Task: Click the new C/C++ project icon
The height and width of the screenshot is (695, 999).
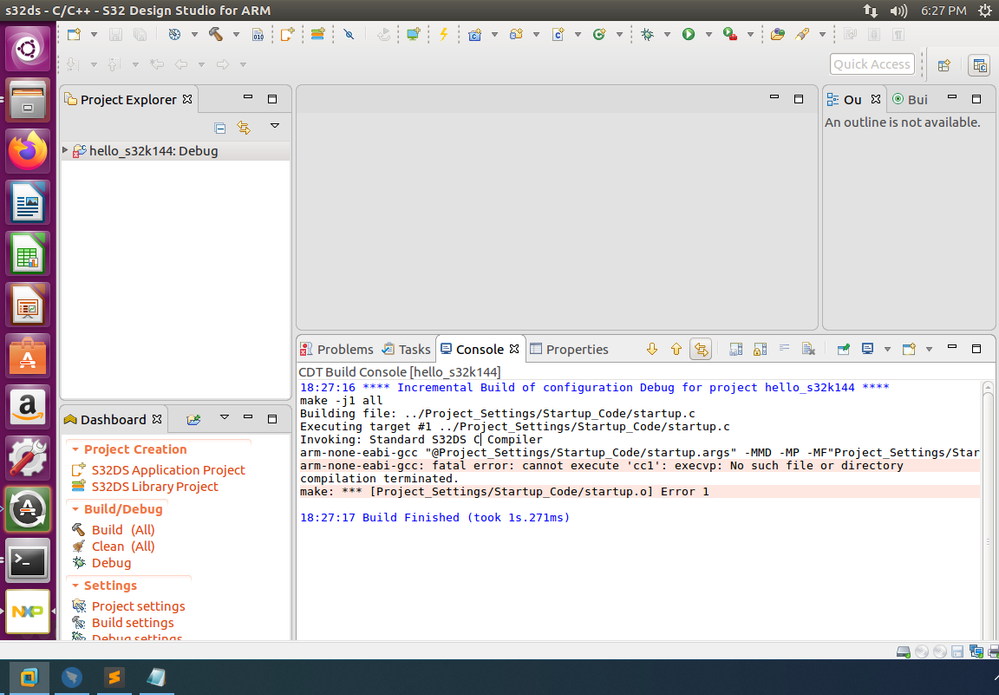Action: [x=475, y=34]
